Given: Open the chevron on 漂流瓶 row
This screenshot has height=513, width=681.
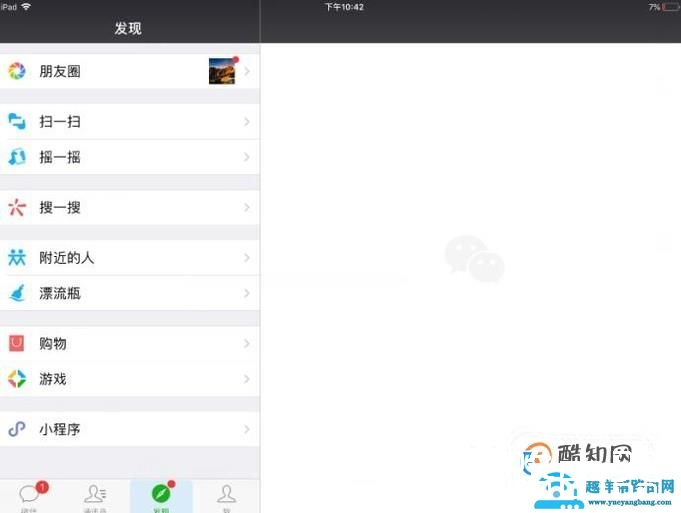Looking at the screenshot, I should [x=247, y=293].
